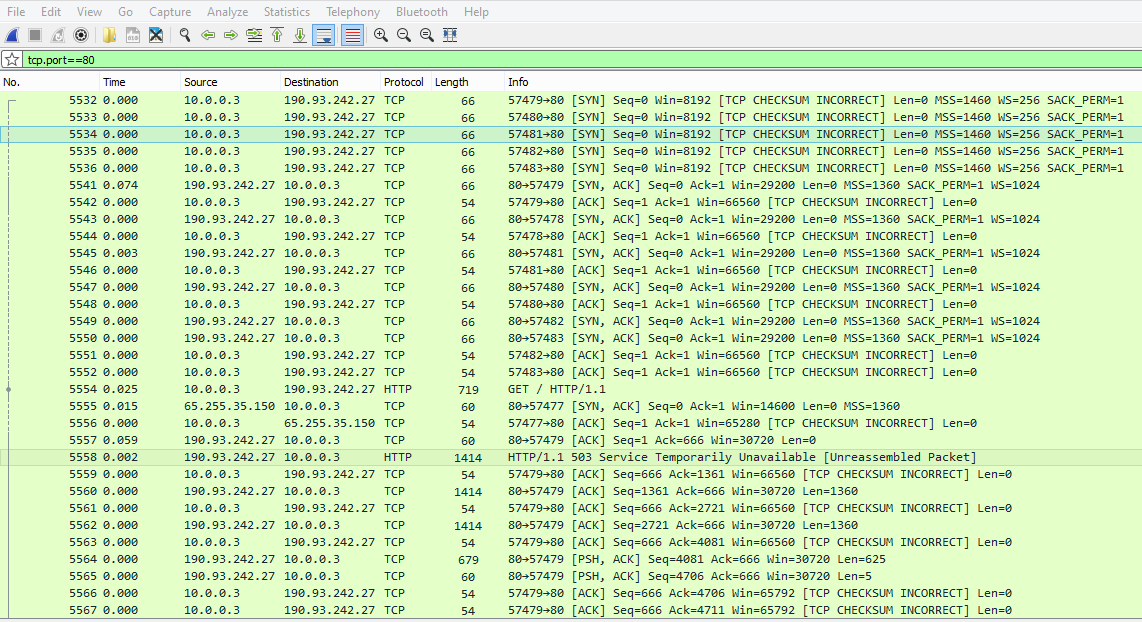Zoom in on packet list text
Image resolution: width=1142 pixels, height=622 pixels.
click(x=381, y=35)
